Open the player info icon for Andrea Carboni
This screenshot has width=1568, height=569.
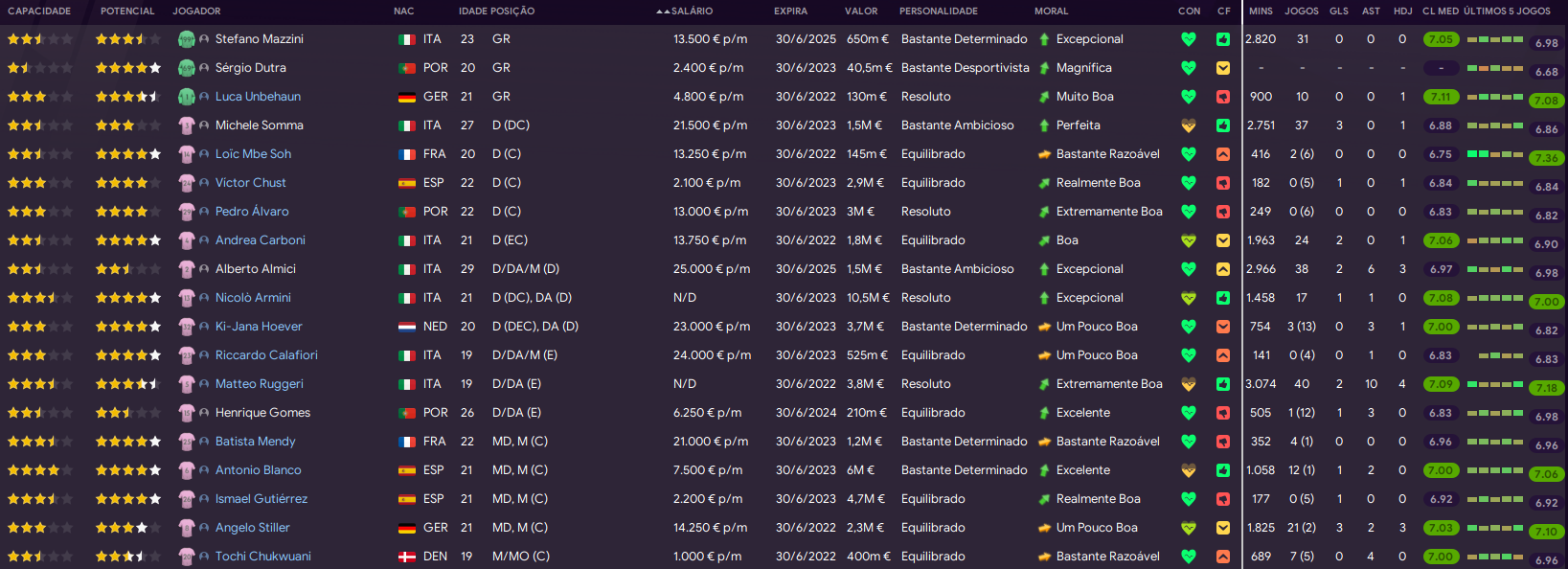point(204,240)
